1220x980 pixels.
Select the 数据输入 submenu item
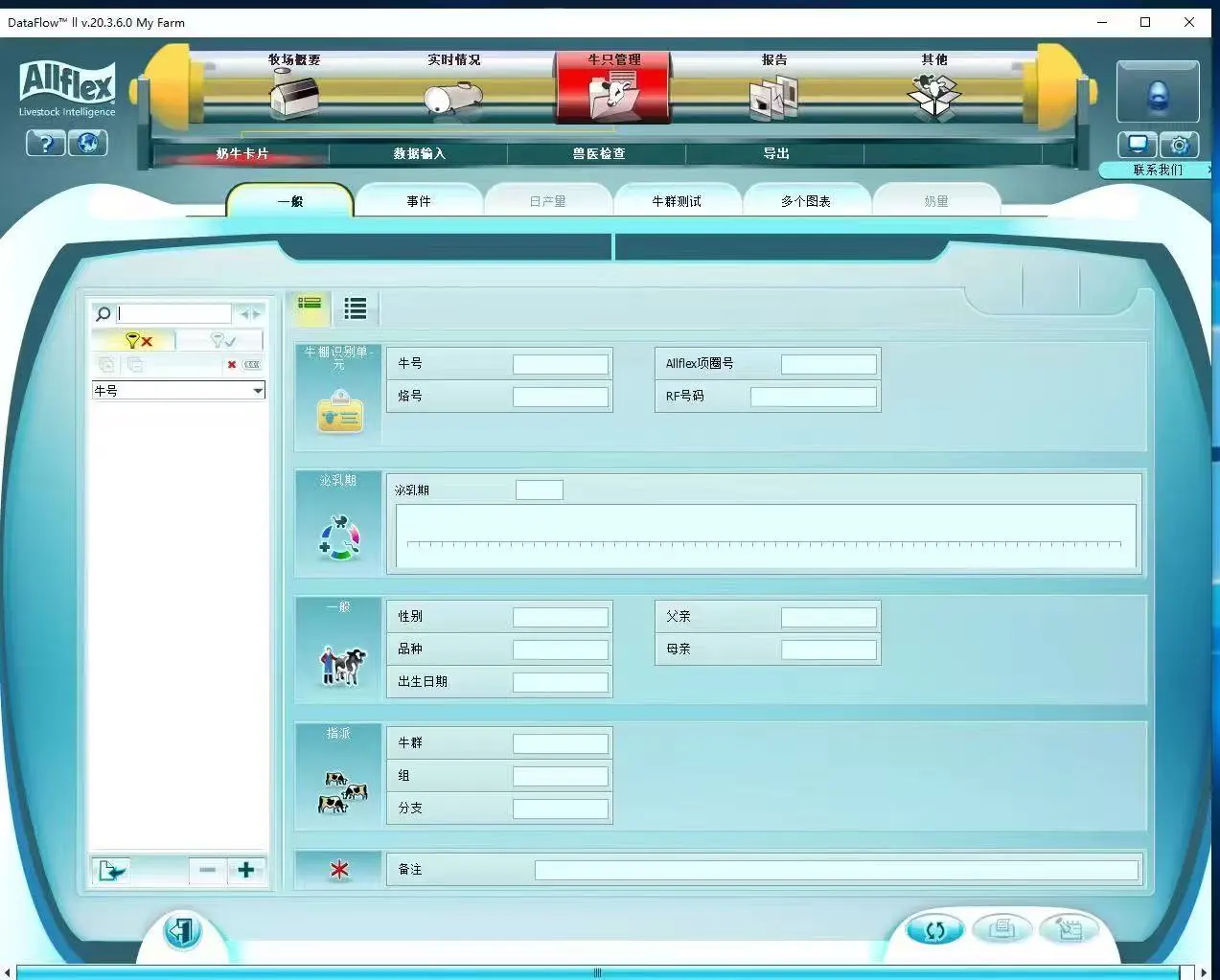419,153
